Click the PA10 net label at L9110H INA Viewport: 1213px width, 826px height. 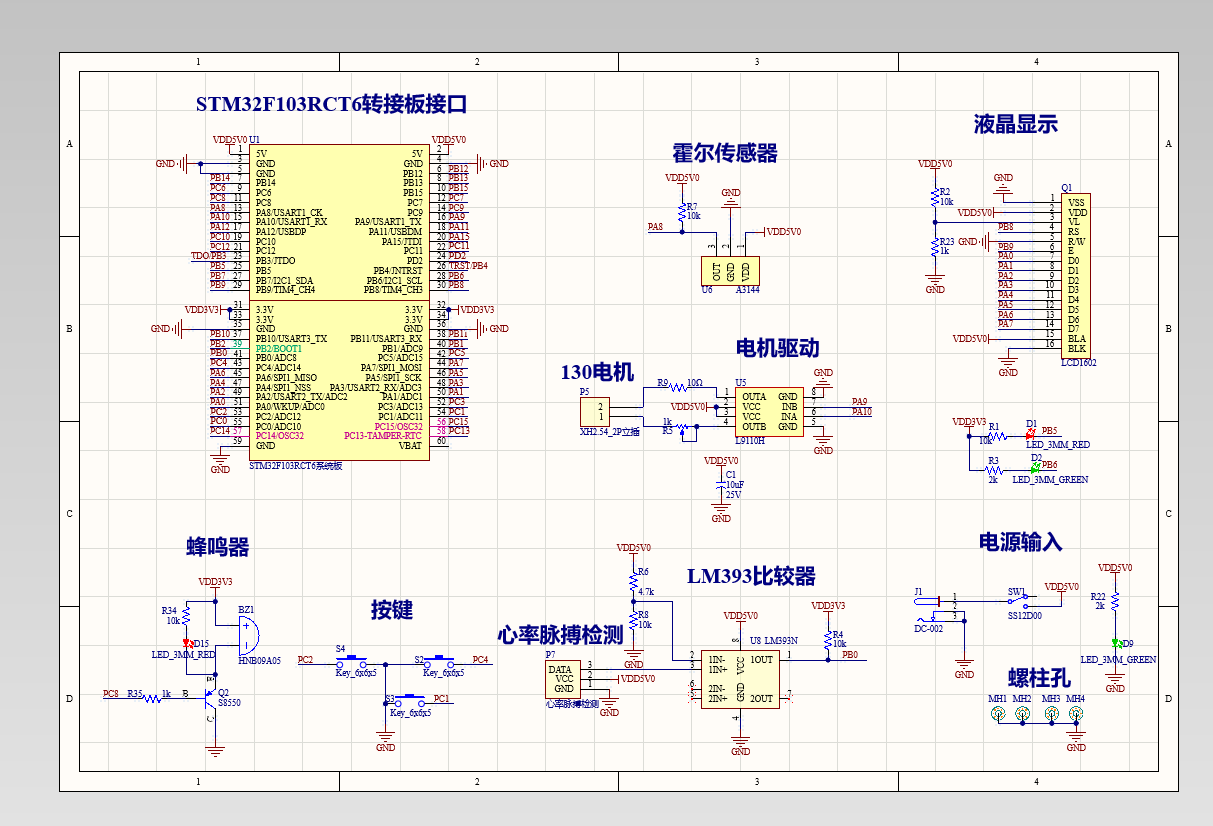(x=861, y=411)
